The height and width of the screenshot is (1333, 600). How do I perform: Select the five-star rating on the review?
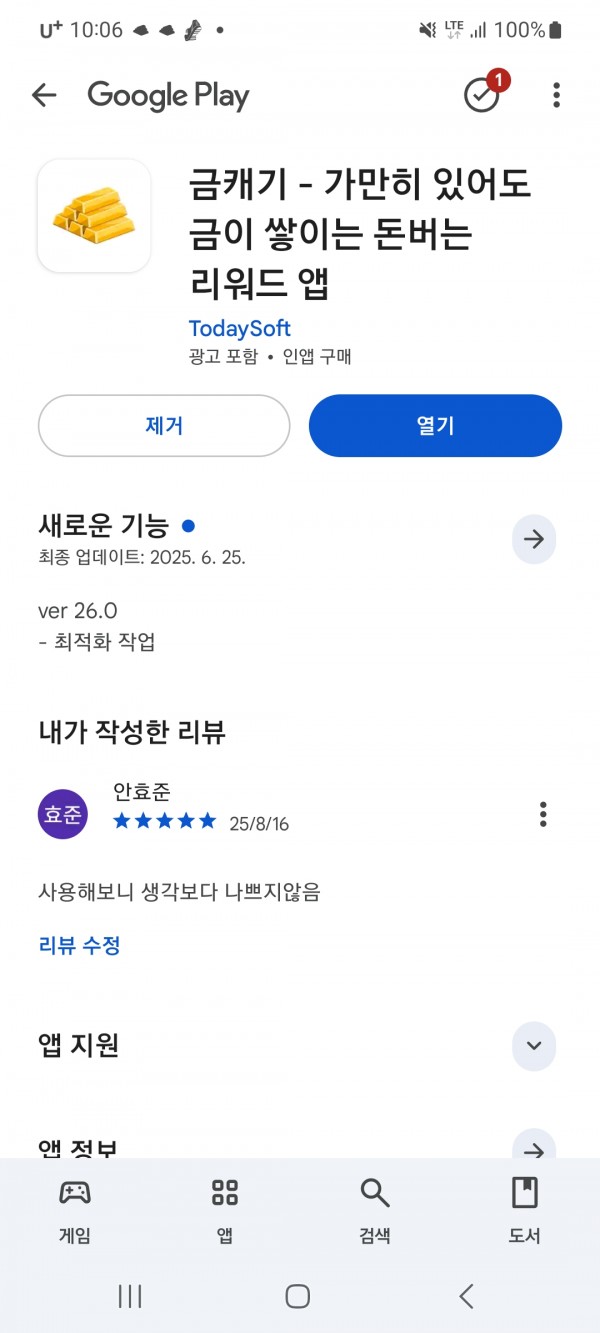click(x=165, y=821)
